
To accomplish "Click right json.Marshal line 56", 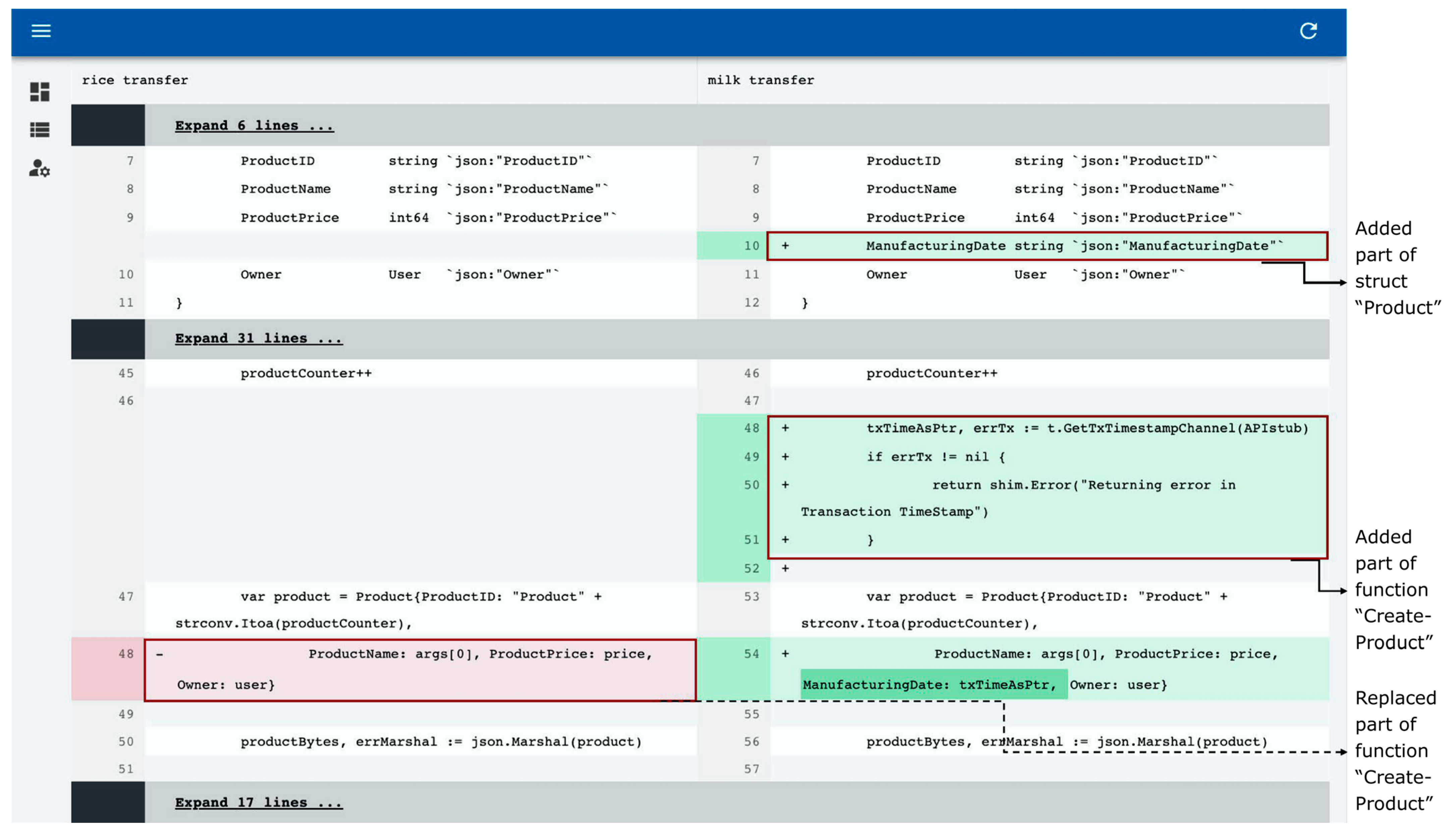I will pyautogui.click(x=1066, y=742).
